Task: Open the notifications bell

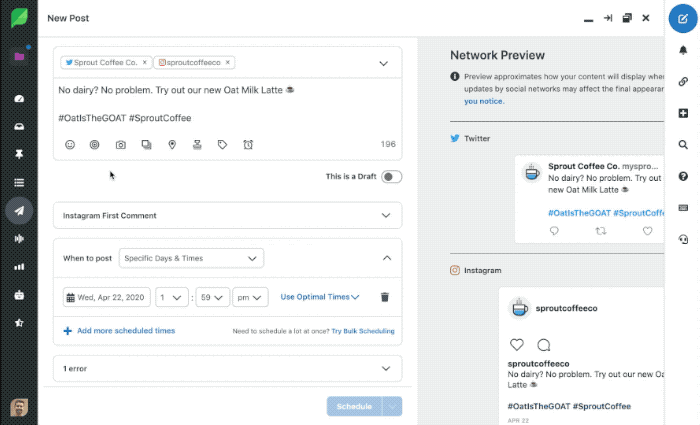Action: click(683, 50)
